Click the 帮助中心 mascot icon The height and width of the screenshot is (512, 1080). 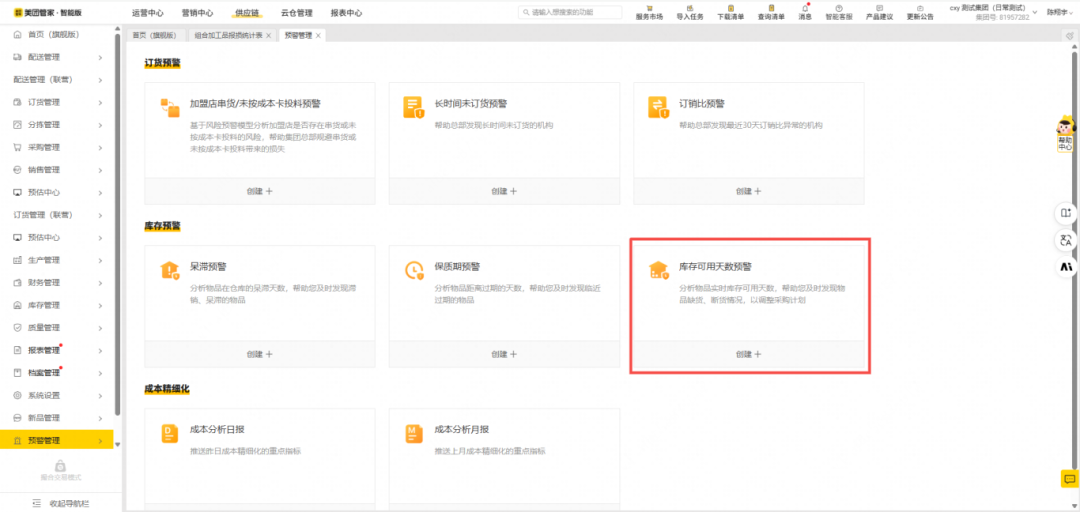1066,131
